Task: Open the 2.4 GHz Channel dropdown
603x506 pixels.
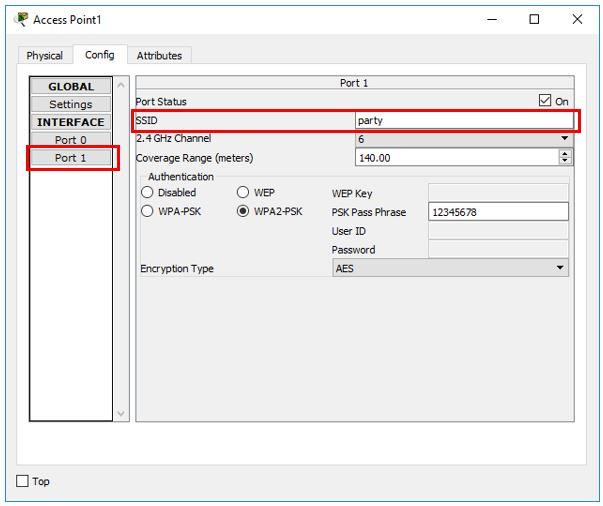Action: (463, 139)
